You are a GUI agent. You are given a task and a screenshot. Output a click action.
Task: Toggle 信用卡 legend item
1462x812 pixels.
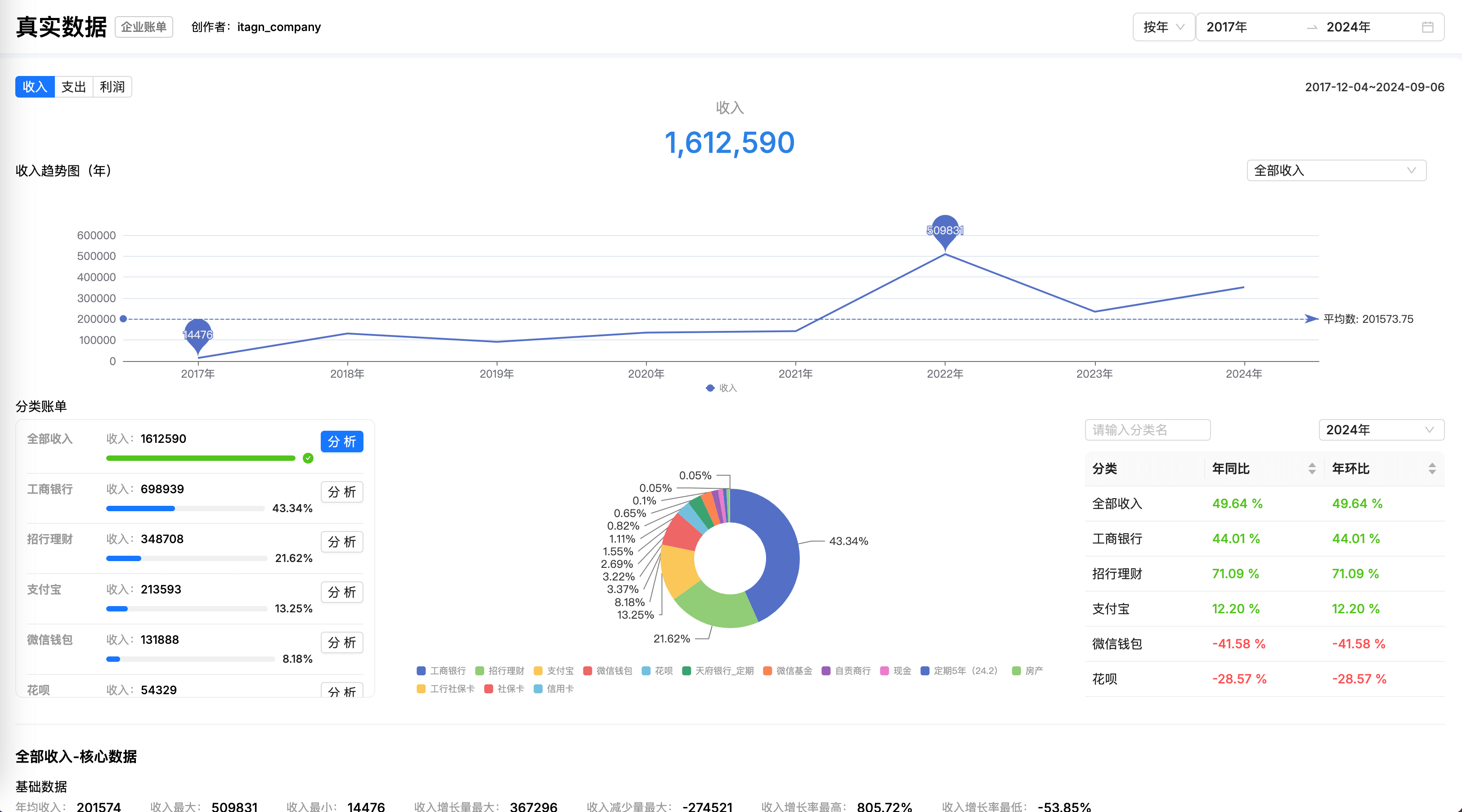553,689
